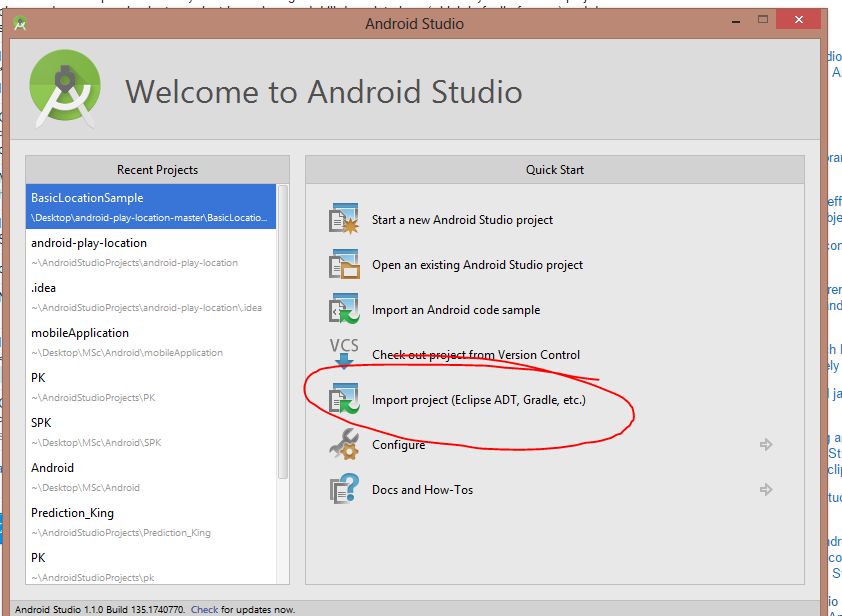Open the android-play-location recent project

[151, 252]
